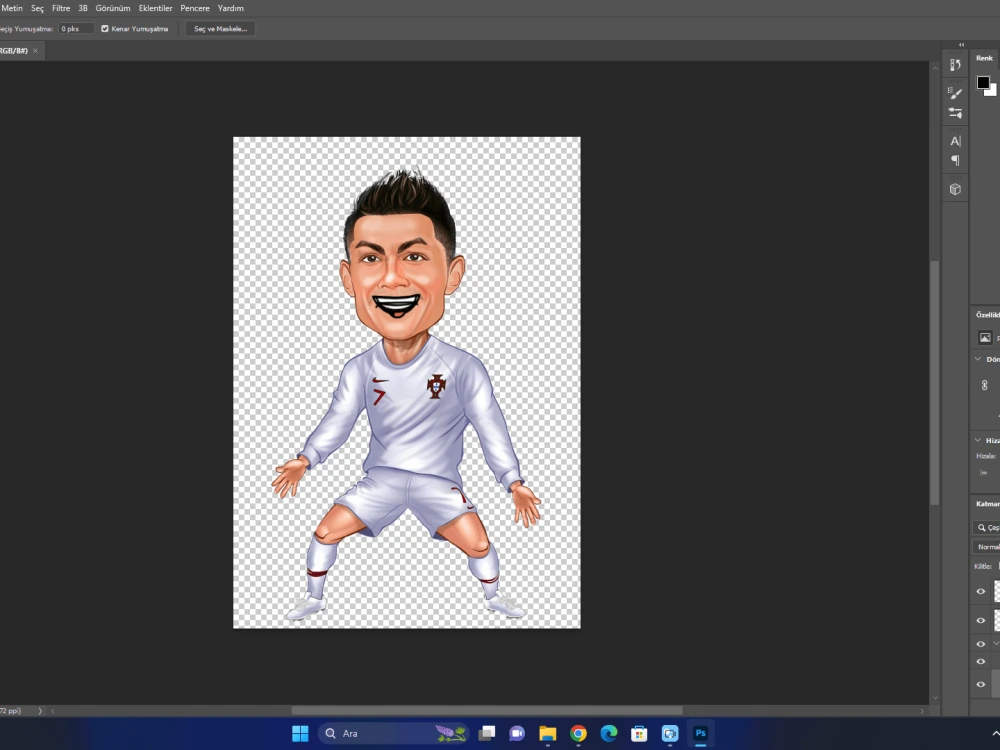
Task: Open the 3B menu
Action: coord(83,8)
